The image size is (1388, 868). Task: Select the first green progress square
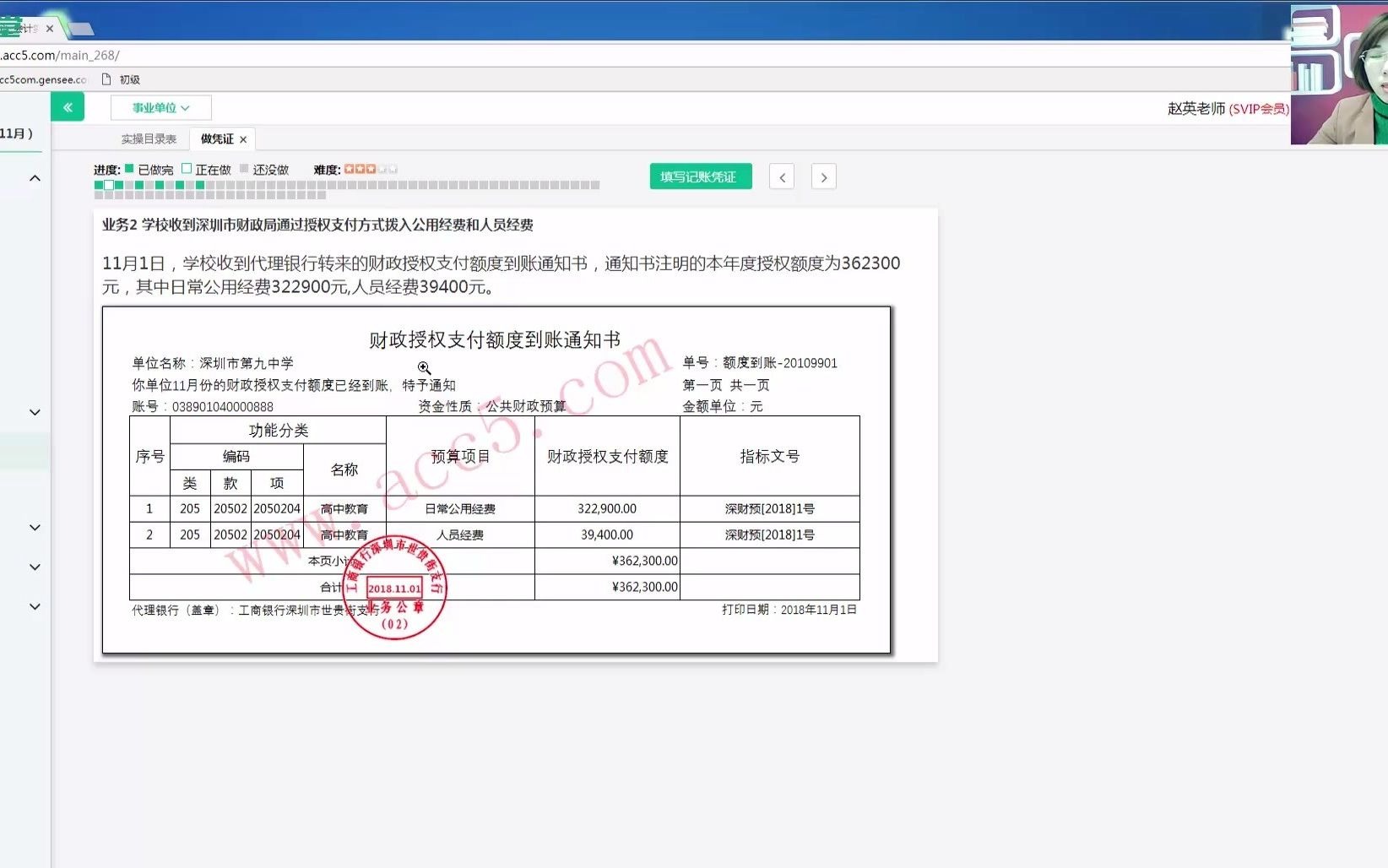click(98, 183)
